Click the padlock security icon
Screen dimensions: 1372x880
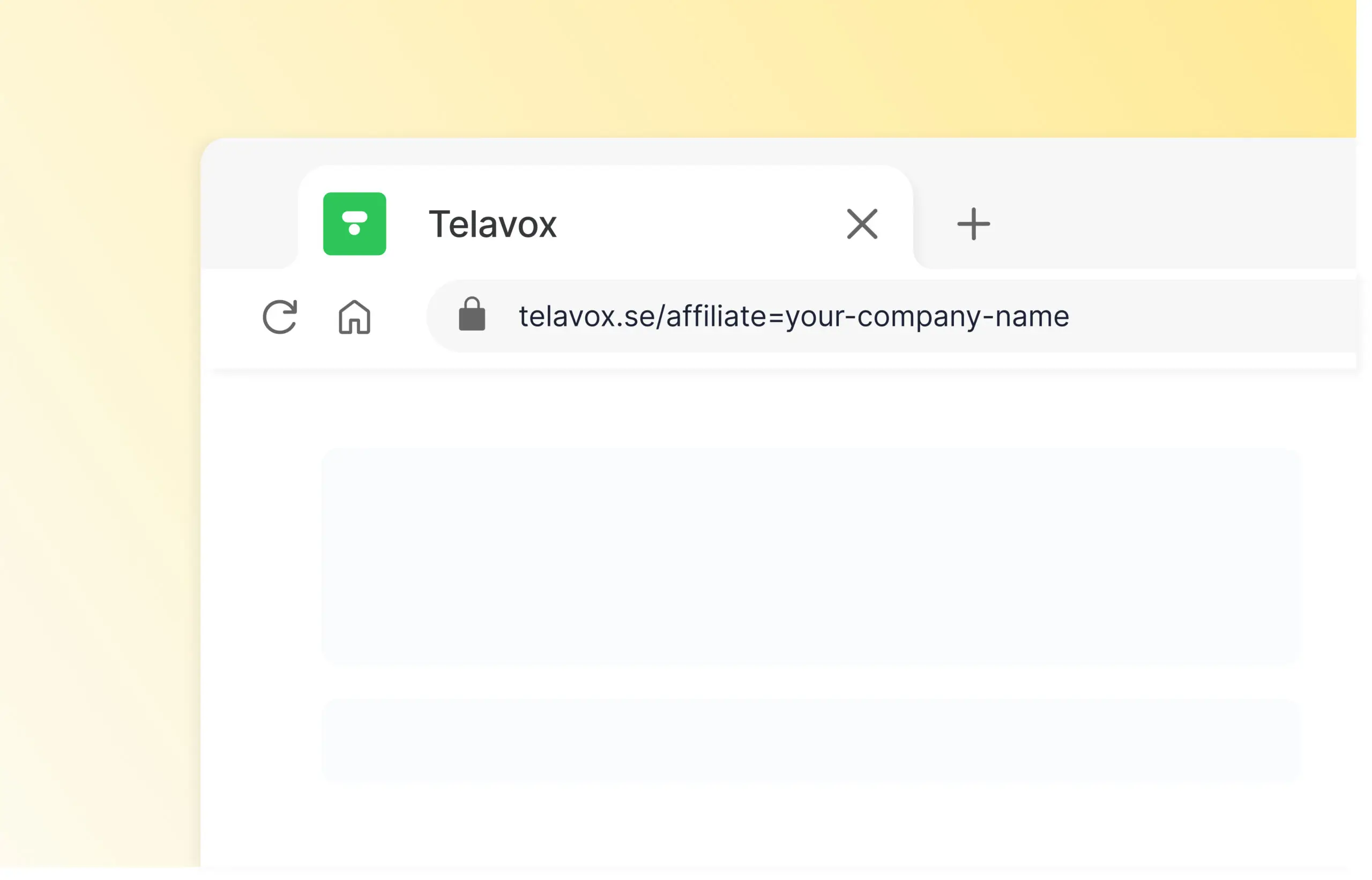pos(472,314)
